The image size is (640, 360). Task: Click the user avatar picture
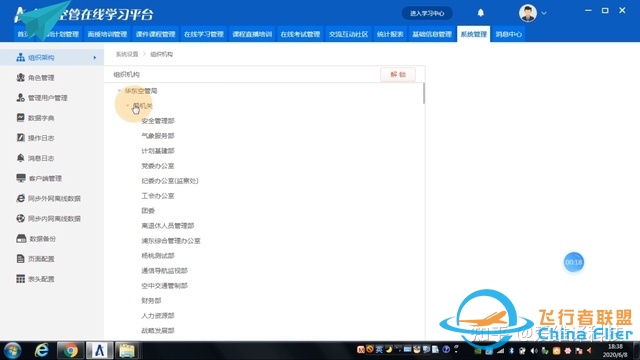[x=528, y=13]
